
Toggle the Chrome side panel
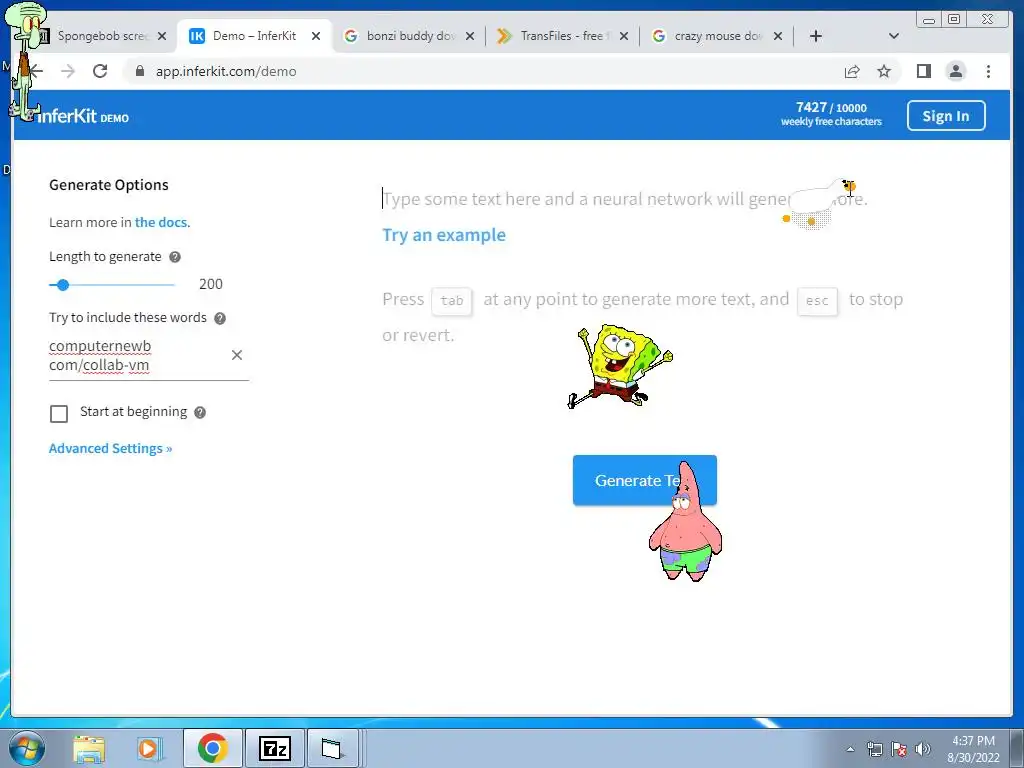(x=923, y=71)
